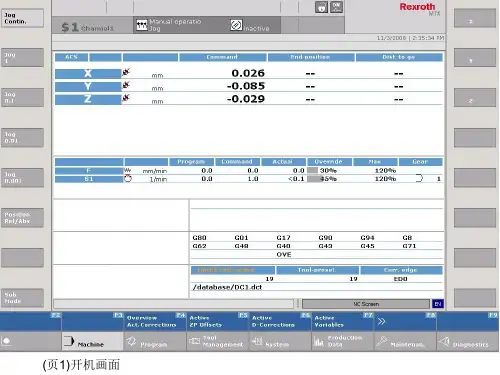
Task: Click the lock status icon in header
Action: pyautogui.click(x=321, y=7)
